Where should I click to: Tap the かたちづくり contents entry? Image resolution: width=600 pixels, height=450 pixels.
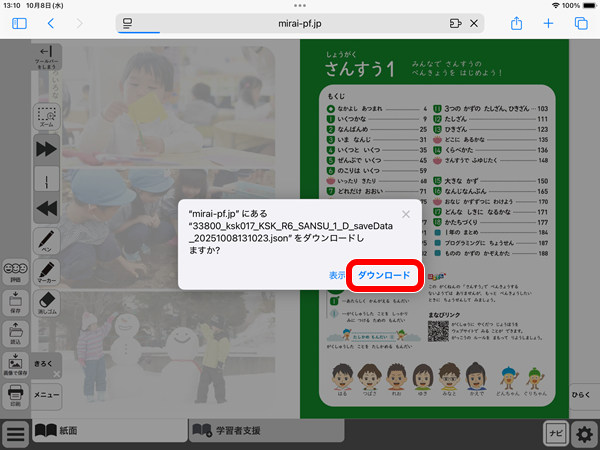tap(491, 222)
